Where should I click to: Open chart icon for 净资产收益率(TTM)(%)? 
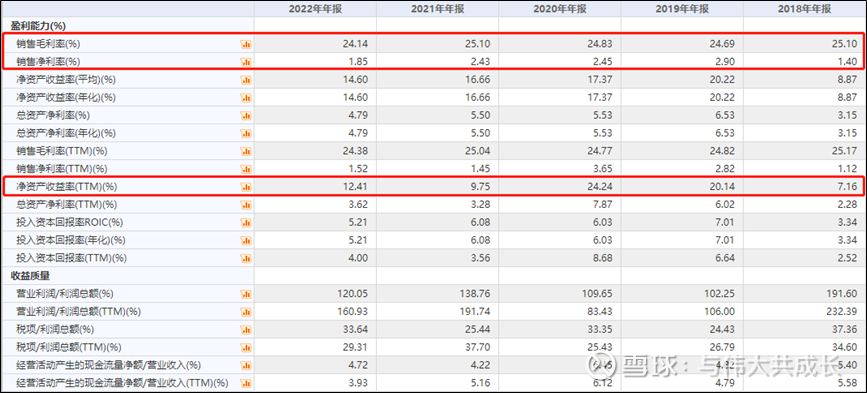tap(246, 187)
